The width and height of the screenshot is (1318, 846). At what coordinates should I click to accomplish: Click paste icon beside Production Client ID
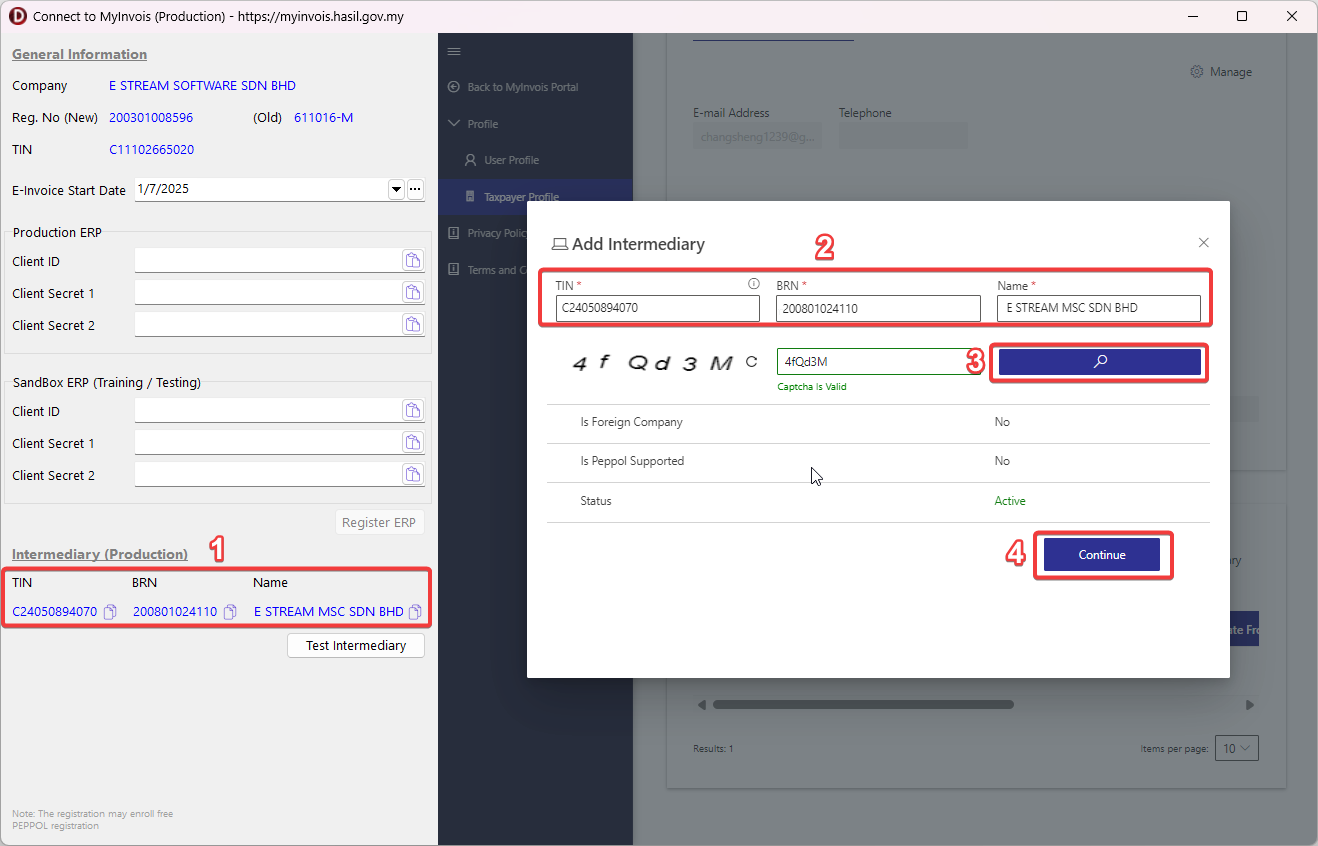pos(412,261)
